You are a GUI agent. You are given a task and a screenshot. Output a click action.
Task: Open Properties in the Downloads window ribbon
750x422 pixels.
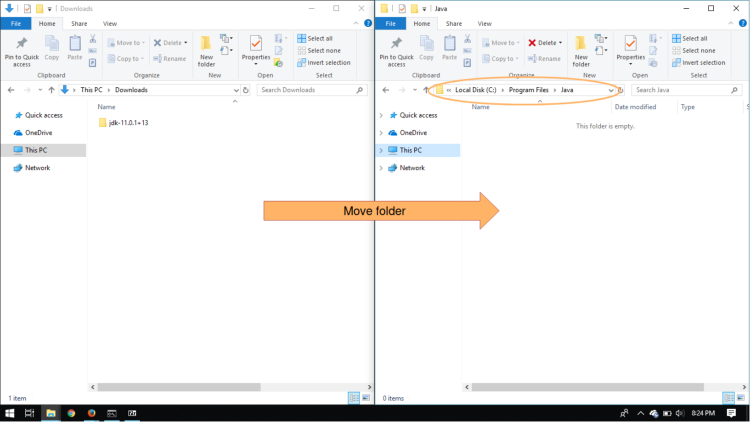click(256, 50)
